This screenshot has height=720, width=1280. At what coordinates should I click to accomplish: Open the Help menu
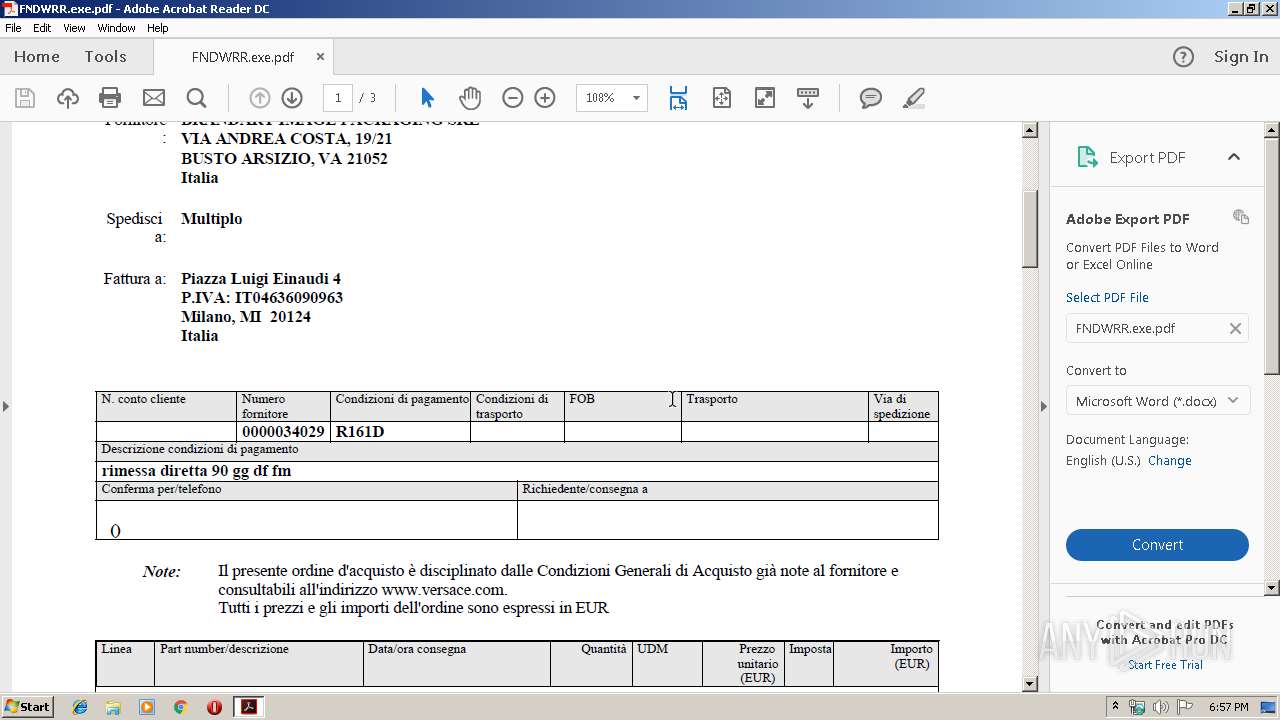(x=158, y=28)
